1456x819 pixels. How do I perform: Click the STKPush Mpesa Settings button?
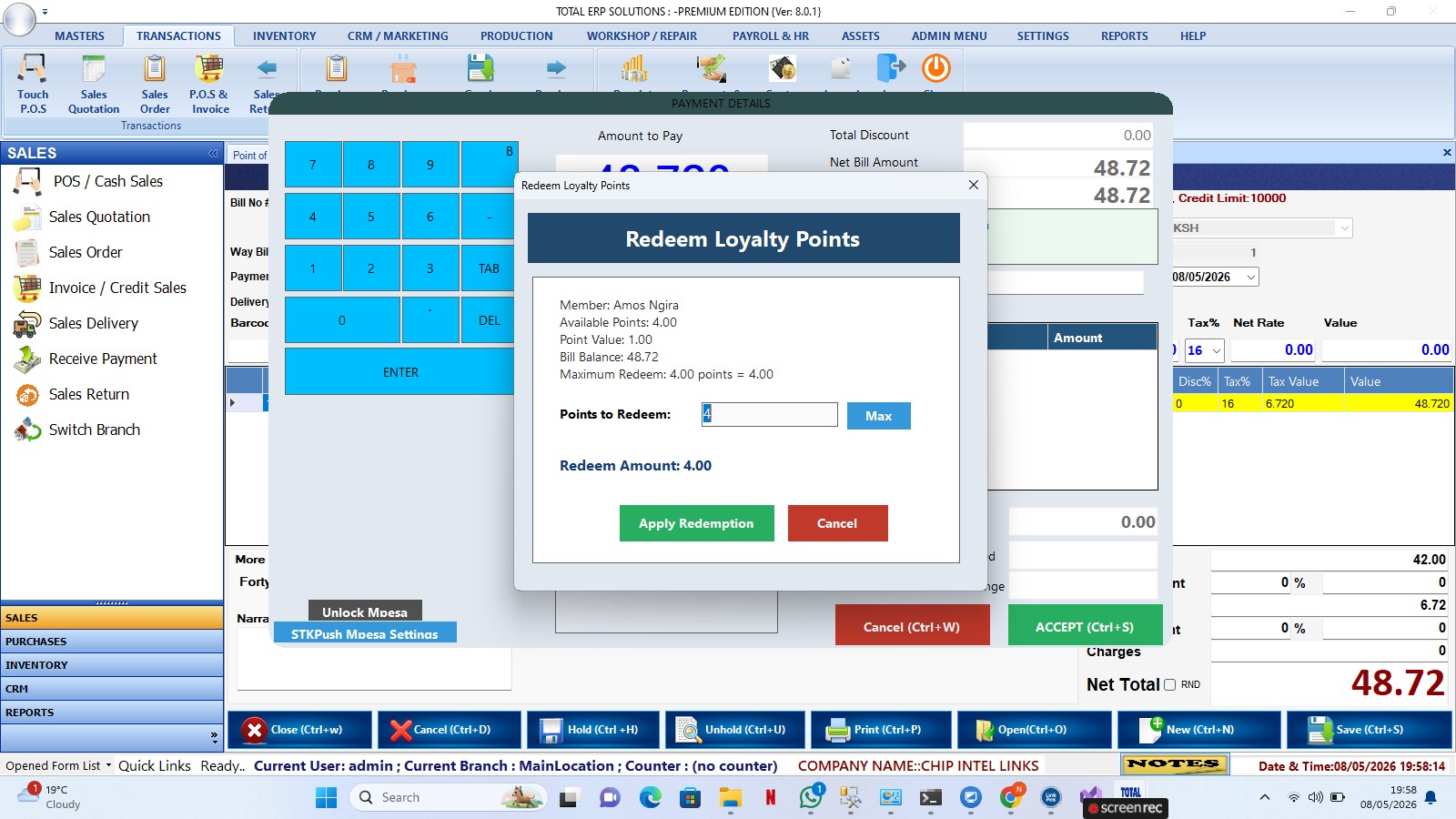coord(365,633)
